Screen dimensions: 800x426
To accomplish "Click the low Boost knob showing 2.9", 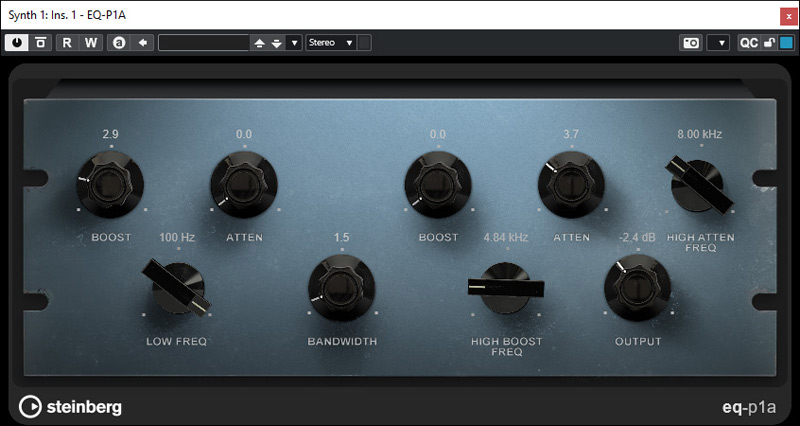I will click(110, 184).
